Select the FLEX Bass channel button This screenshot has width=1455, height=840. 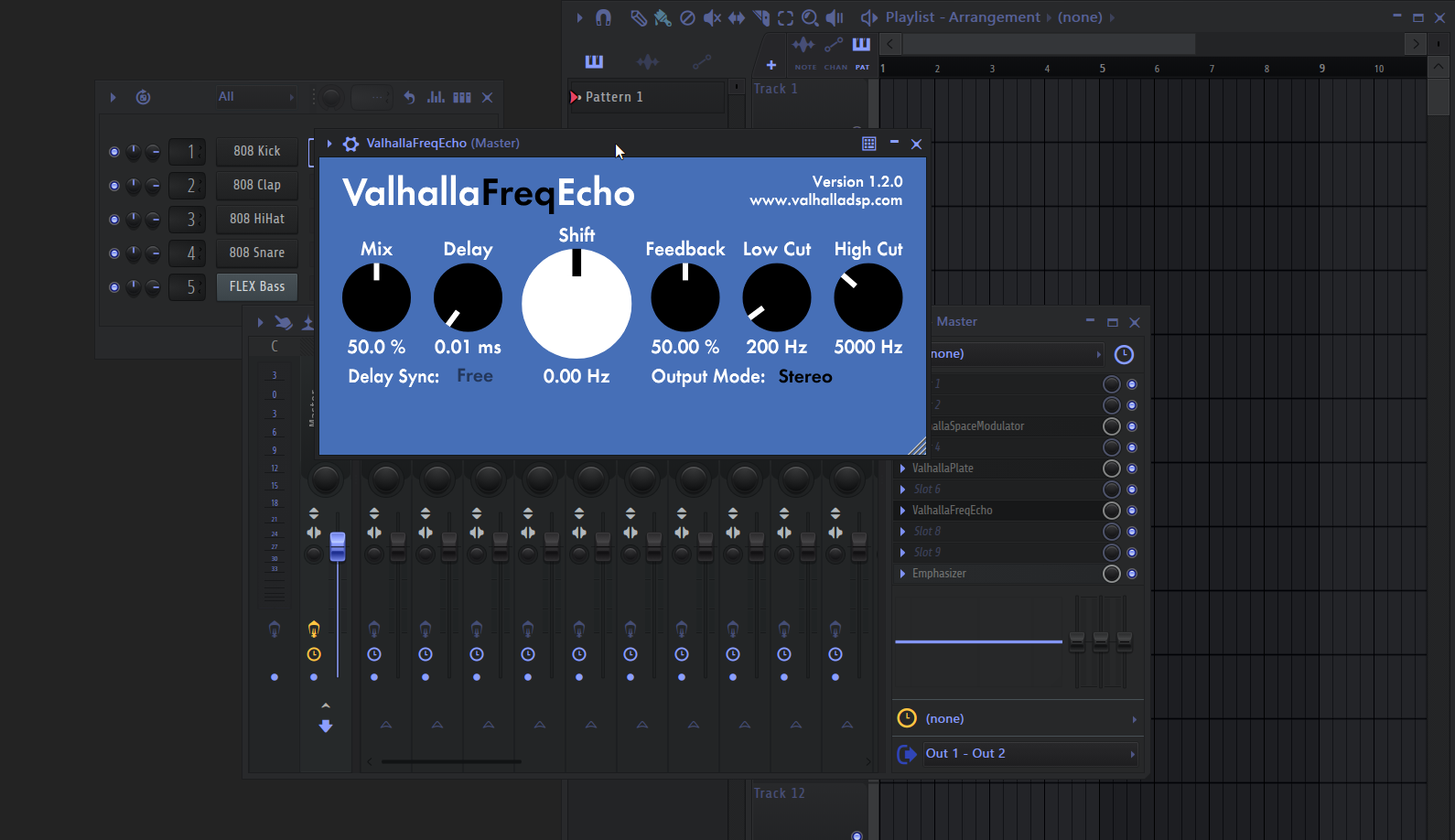257,287
